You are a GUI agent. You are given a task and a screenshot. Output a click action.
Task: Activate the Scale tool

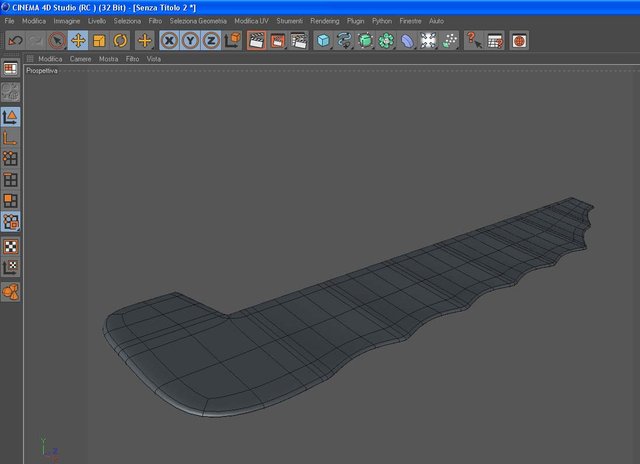(x=99, y=40)
